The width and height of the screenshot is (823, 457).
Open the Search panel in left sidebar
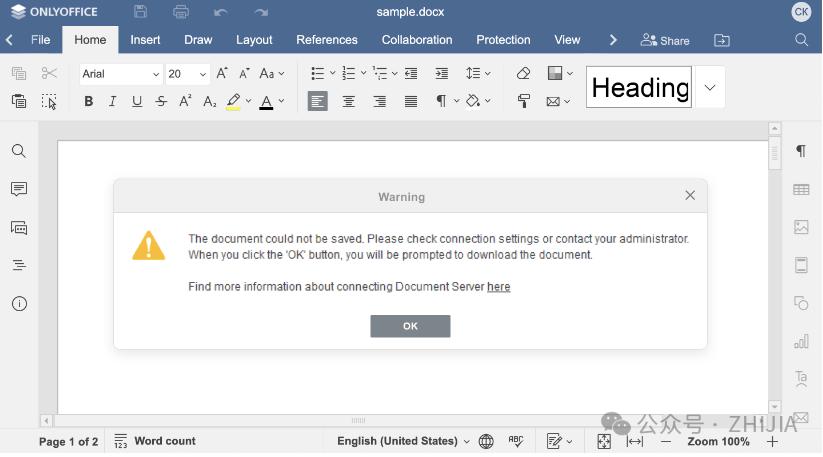(x=19, y=151)
